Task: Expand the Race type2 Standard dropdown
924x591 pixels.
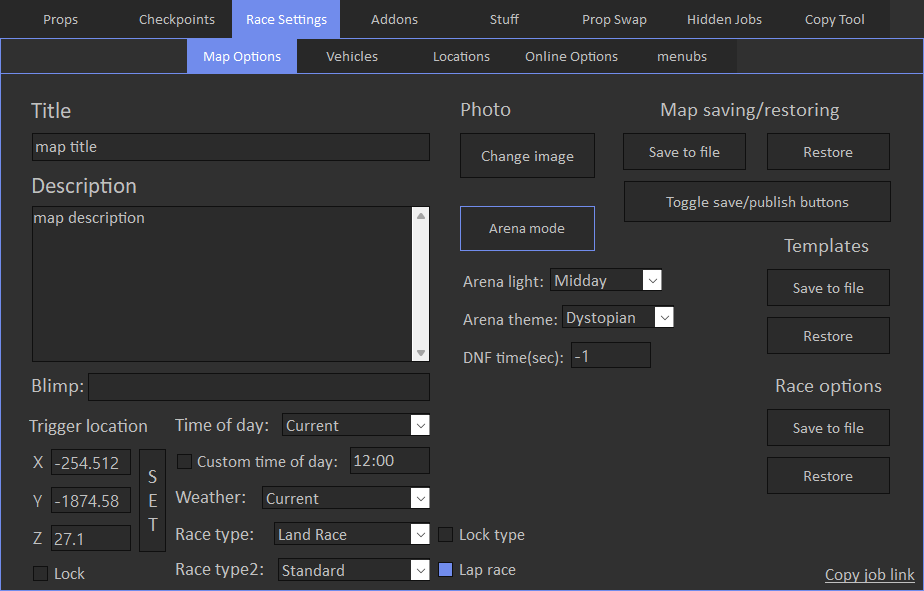Action: 353,570
